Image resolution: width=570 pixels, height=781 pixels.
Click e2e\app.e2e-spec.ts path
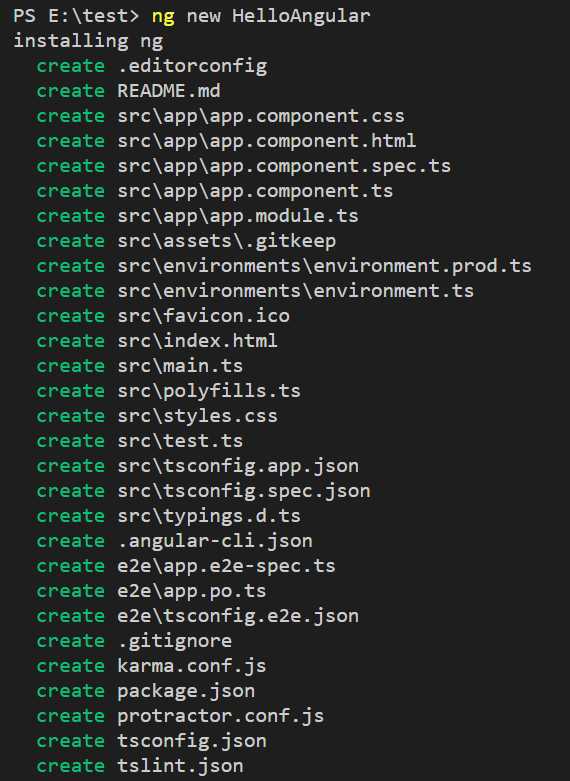[x=227, y=566]
